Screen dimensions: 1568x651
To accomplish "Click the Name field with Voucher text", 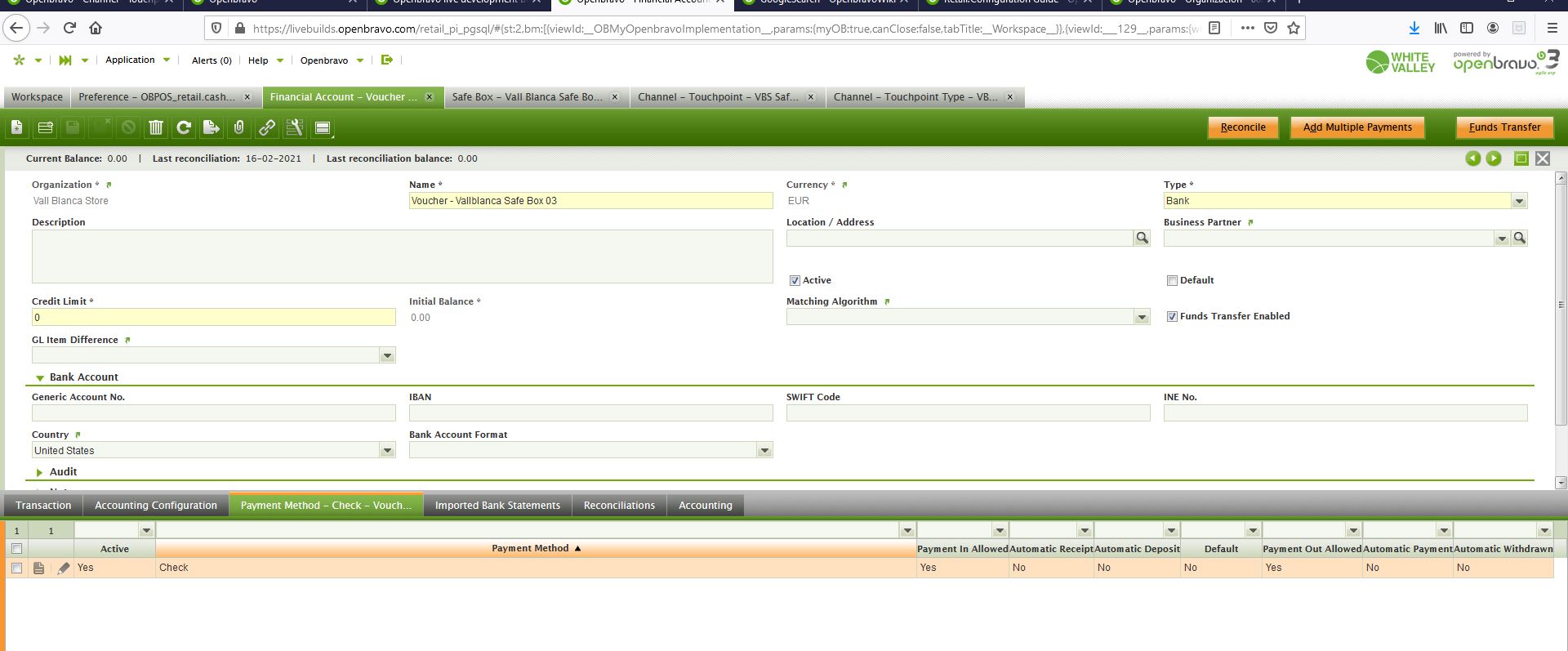I will (590, 201).
